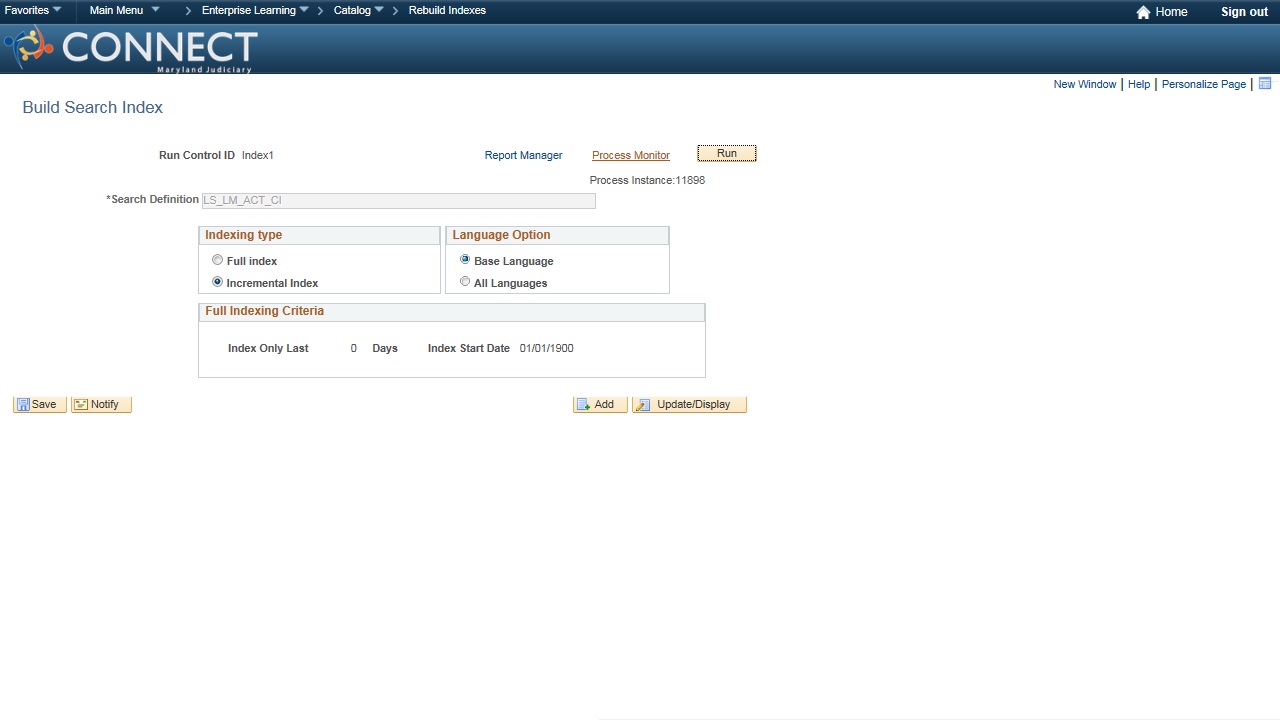Open the Report Manager link
Screen dimensions: 1280x720
(x=523, y=155)
